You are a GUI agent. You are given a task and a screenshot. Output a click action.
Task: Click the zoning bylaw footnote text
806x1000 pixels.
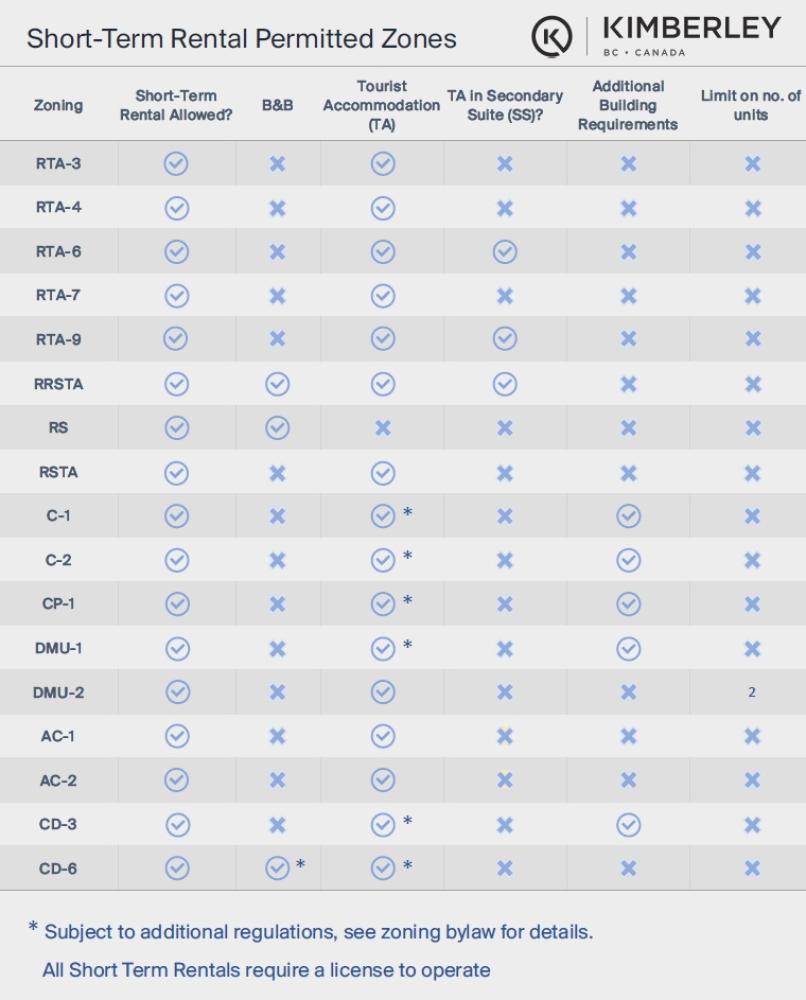click(x=318, y=932)
